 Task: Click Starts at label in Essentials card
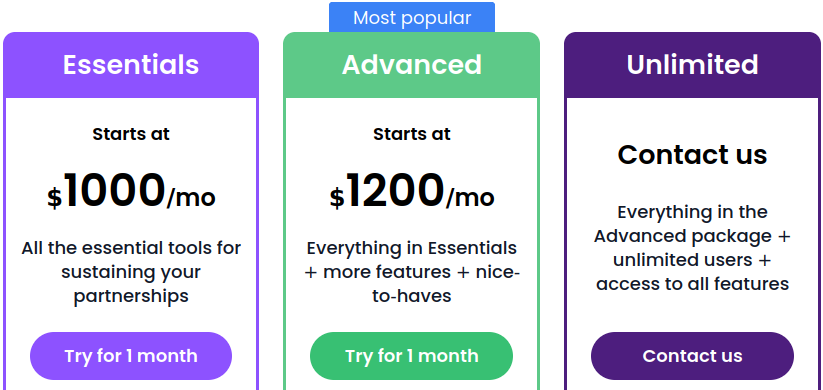point(131,134)
